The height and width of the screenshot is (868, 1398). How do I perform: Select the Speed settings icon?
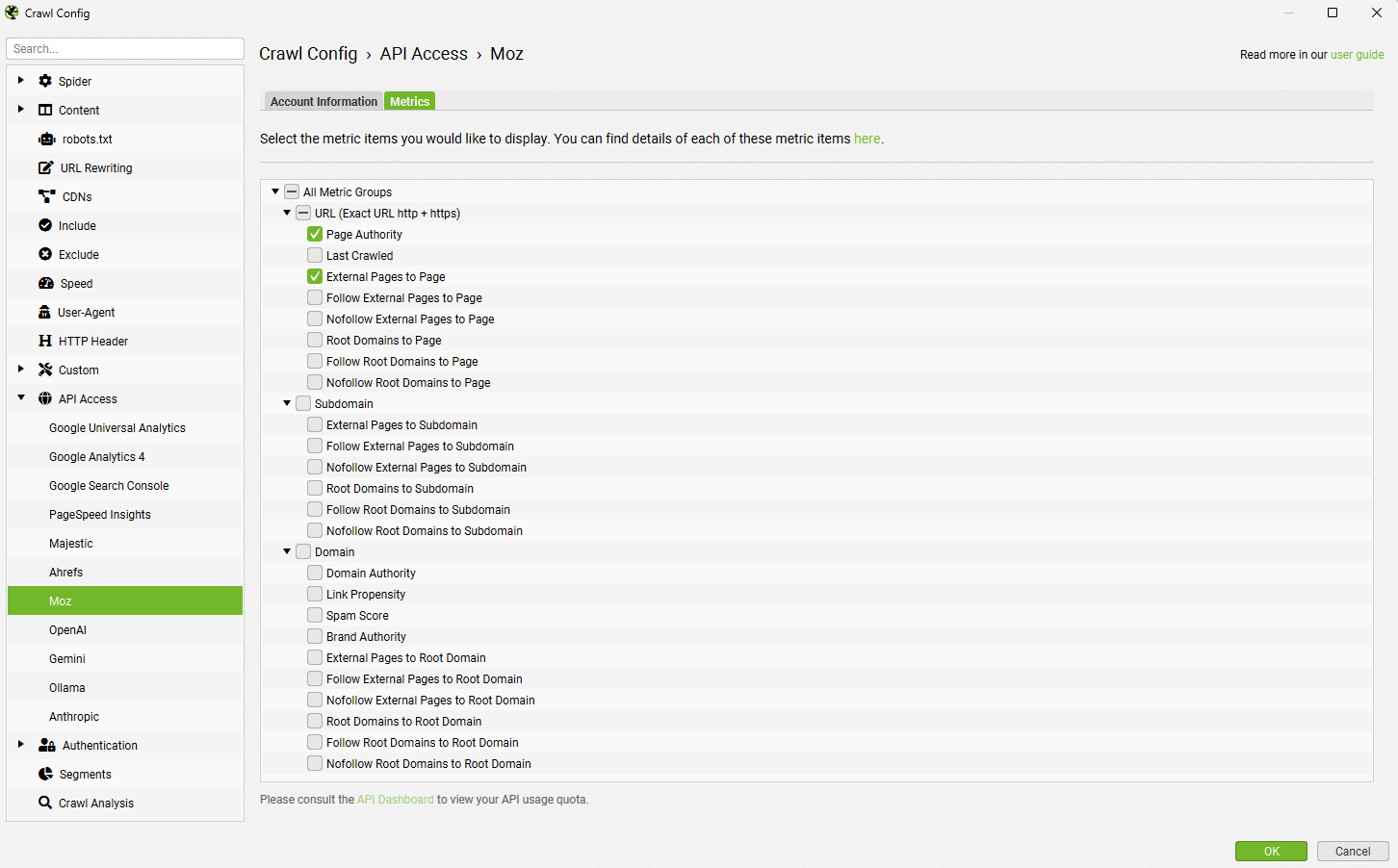pyautogui.click(x=44, y=283)
